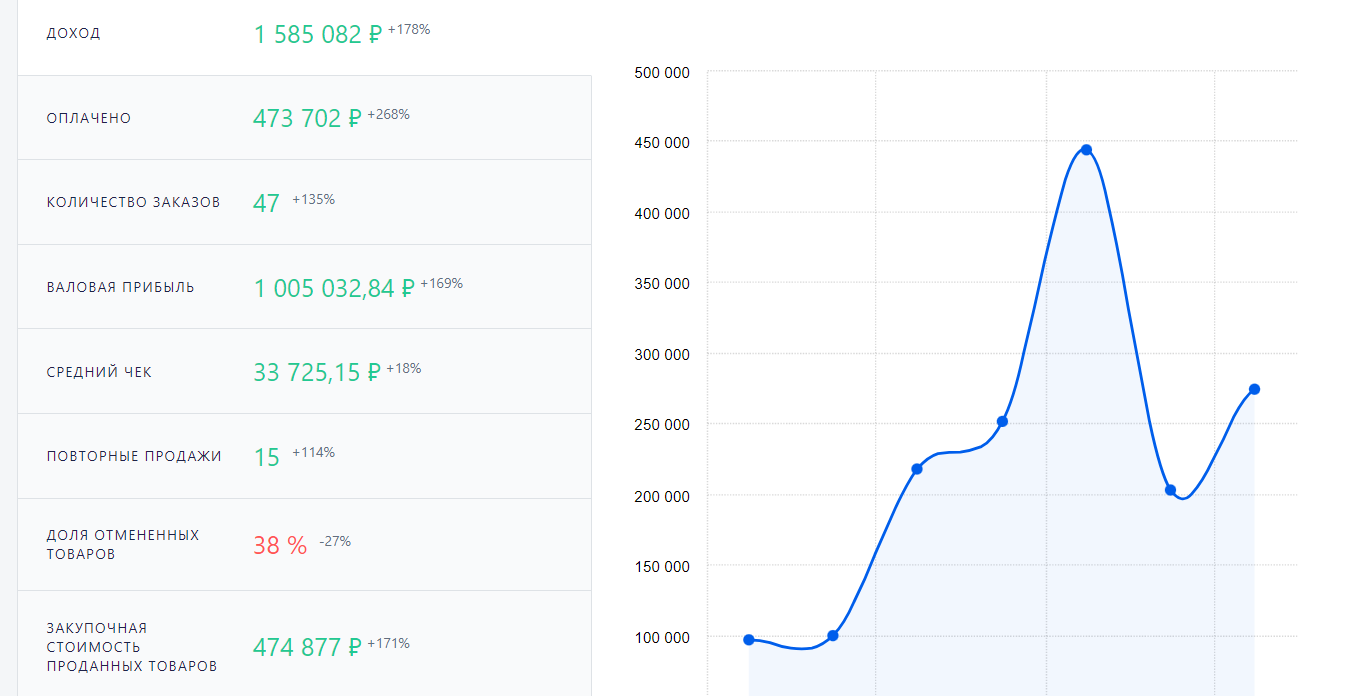Screen dimensions: 1354x696
Task: Click the red 38 % value
Action: (280, 545)
